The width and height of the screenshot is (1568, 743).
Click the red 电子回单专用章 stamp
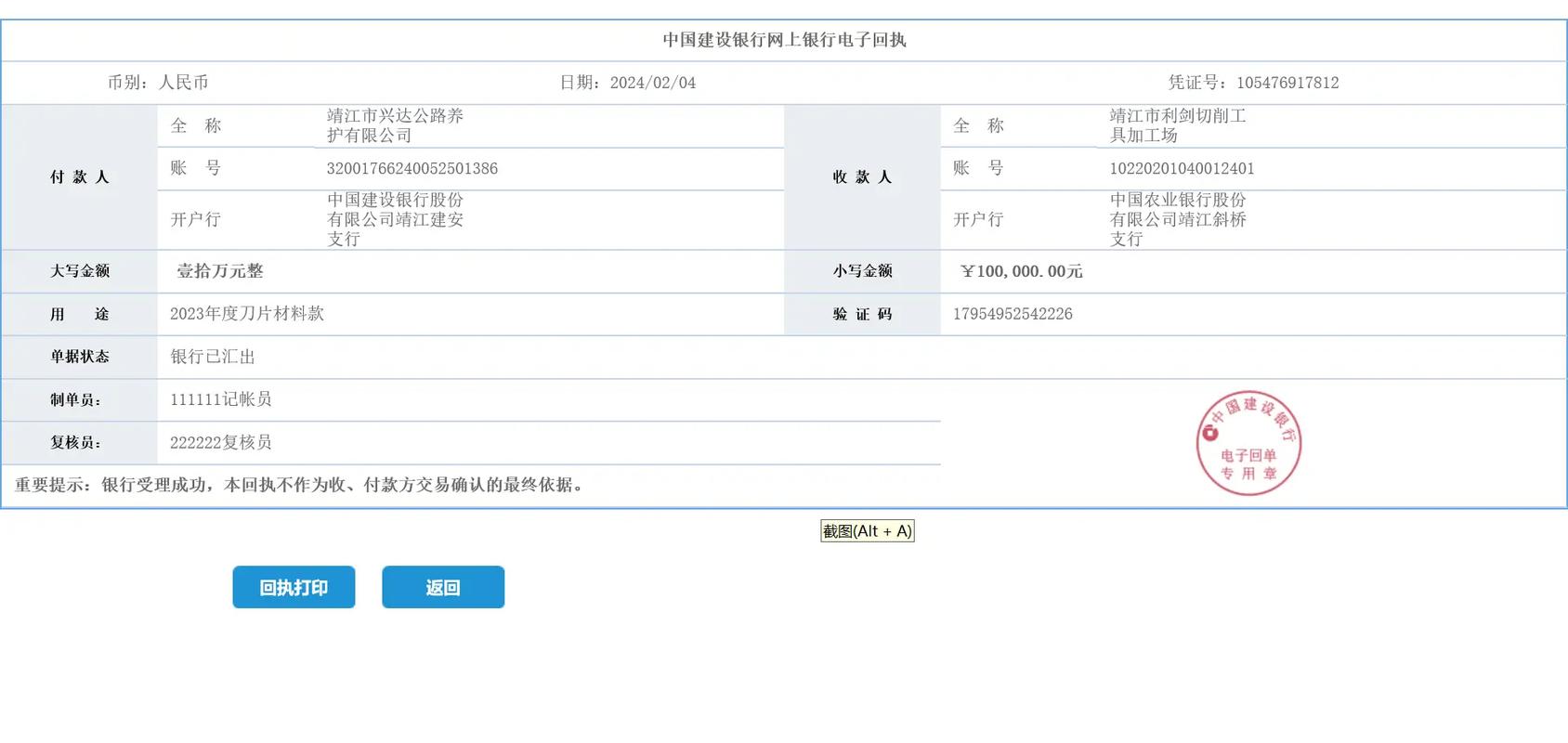(x=1248, y=443)
